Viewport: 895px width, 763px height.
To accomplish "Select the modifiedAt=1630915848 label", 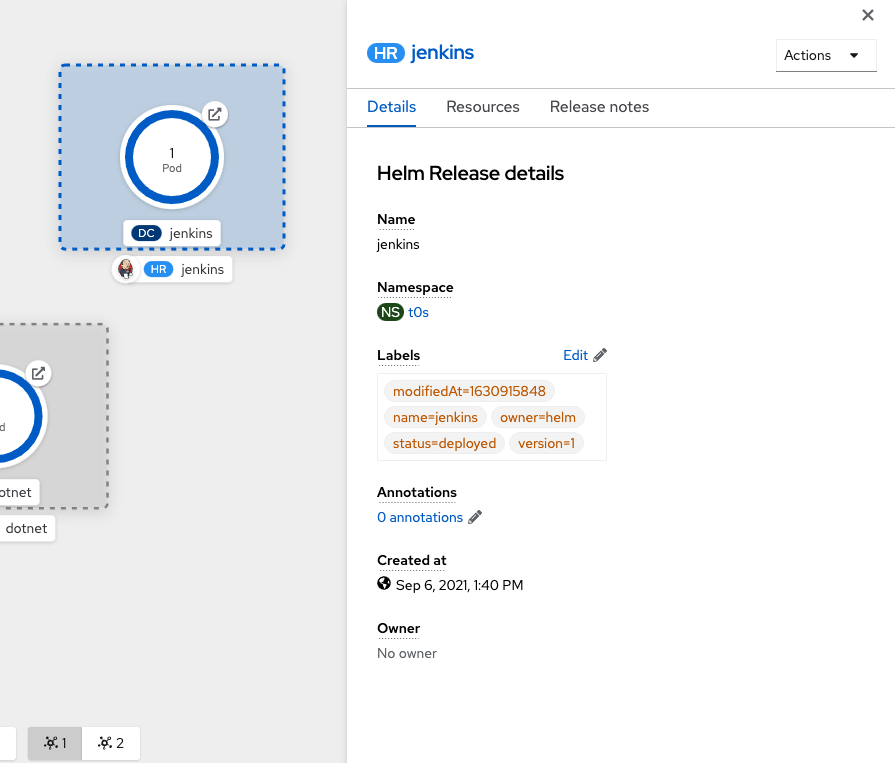I will [x=469, y=391].
